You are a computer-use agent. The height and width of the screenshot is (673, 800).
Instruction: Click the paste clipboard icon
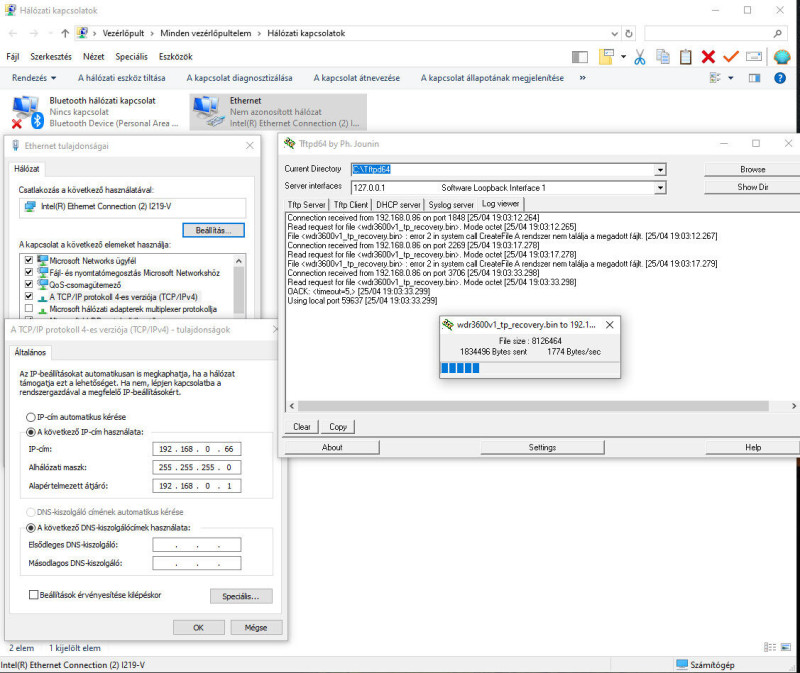coord(685,57)
